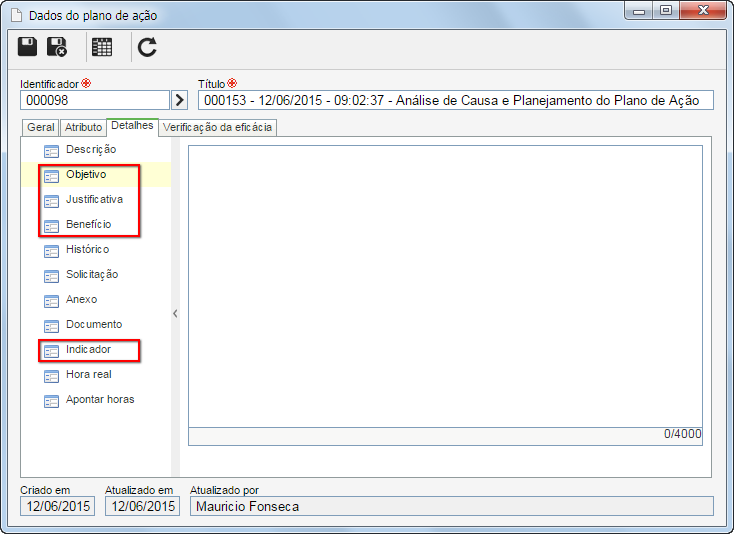Select Descrição in the details list
Image resolution: width=734 pixels, height=534 pixels.
[x=91, y=149]
